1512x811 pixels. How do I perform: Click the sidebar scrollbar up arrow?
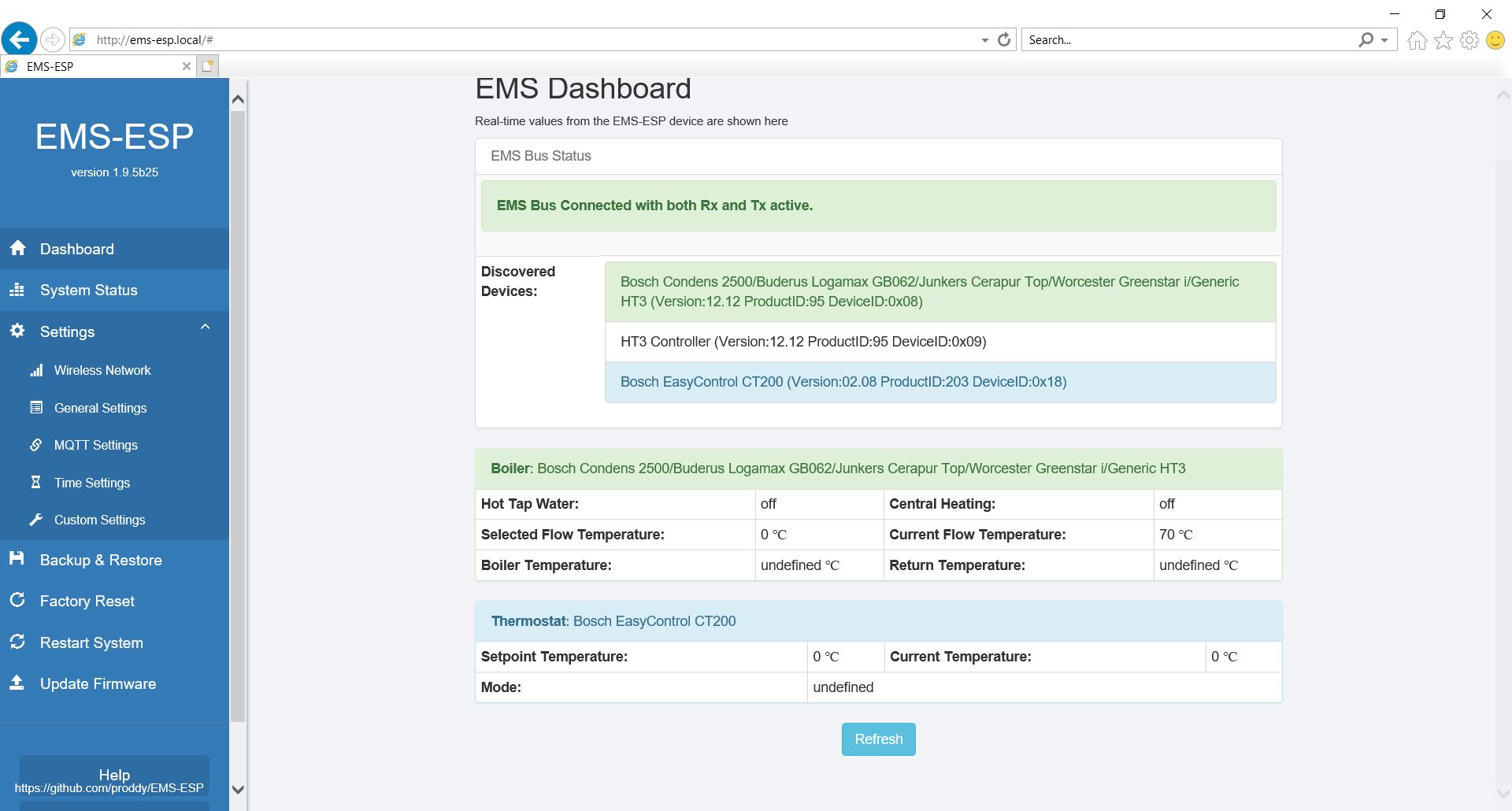(238, 99)
